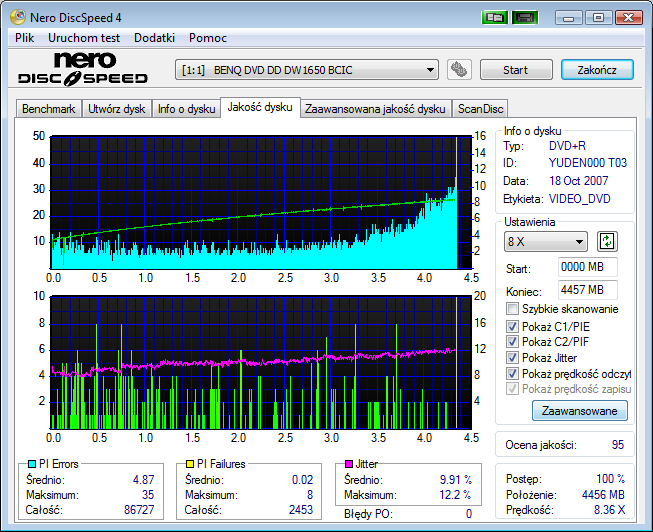The image size is (653, 532).
Task: Click the Błędy PO value 0
Action: pyautogui.click(x=469, y=514)
